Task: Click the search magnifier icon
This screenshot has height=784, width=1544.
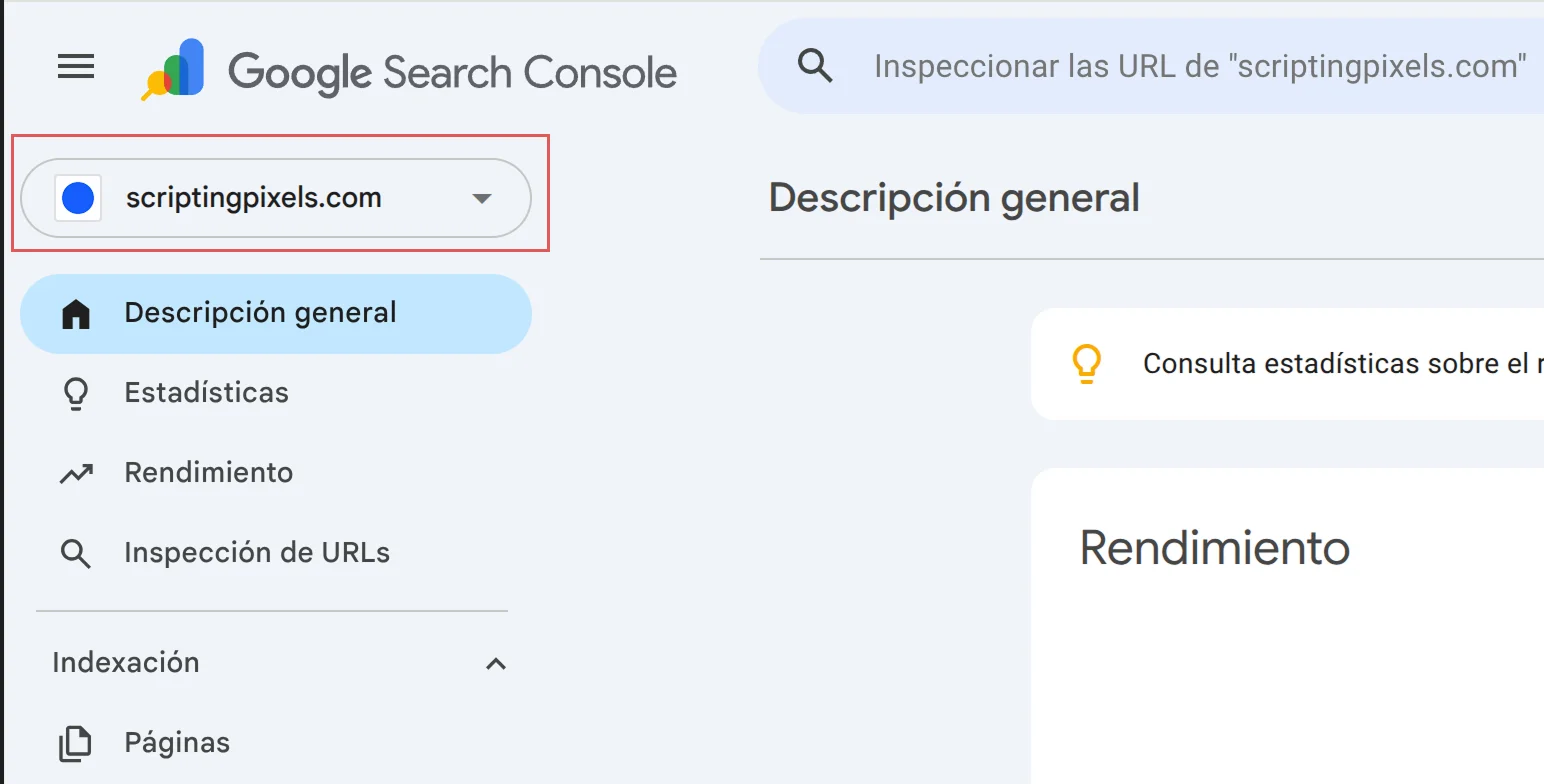Action: 816,66
